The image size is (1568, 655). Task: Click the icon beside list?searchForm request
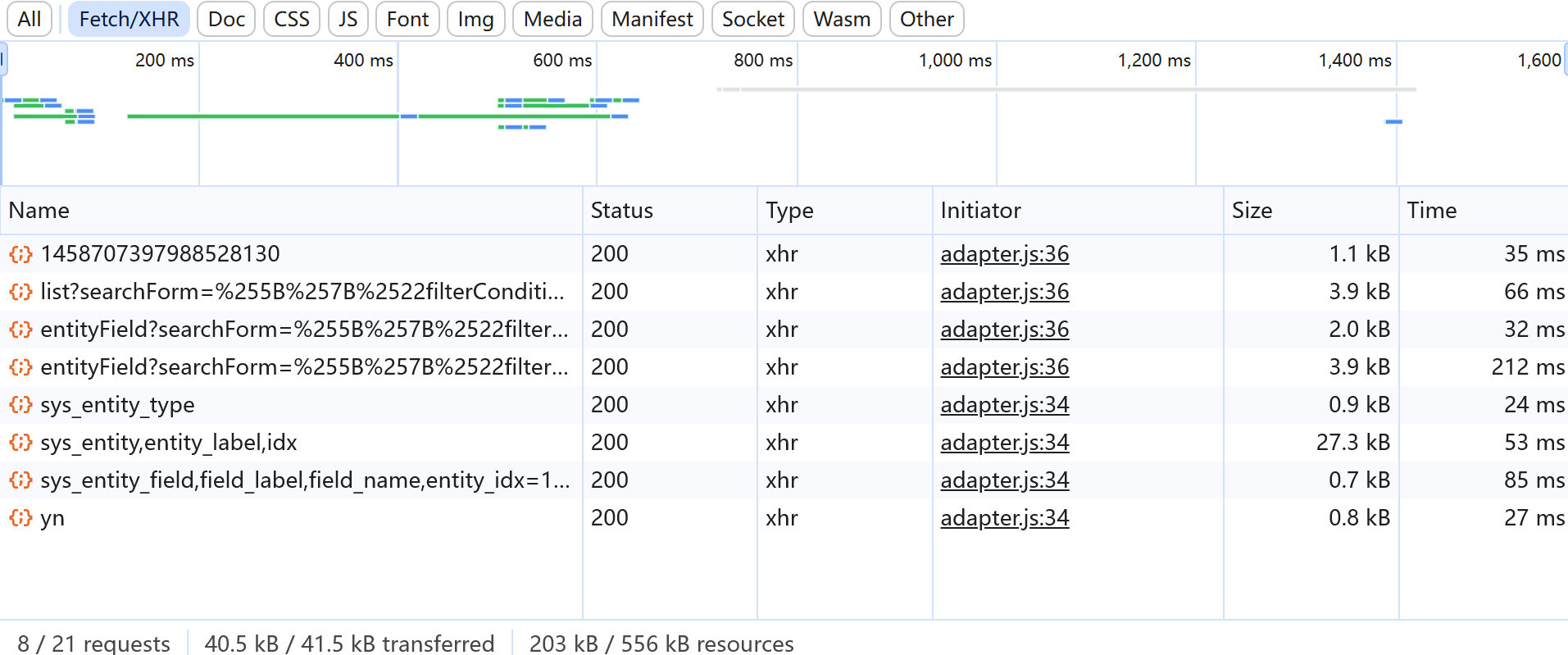click(20, 292)
